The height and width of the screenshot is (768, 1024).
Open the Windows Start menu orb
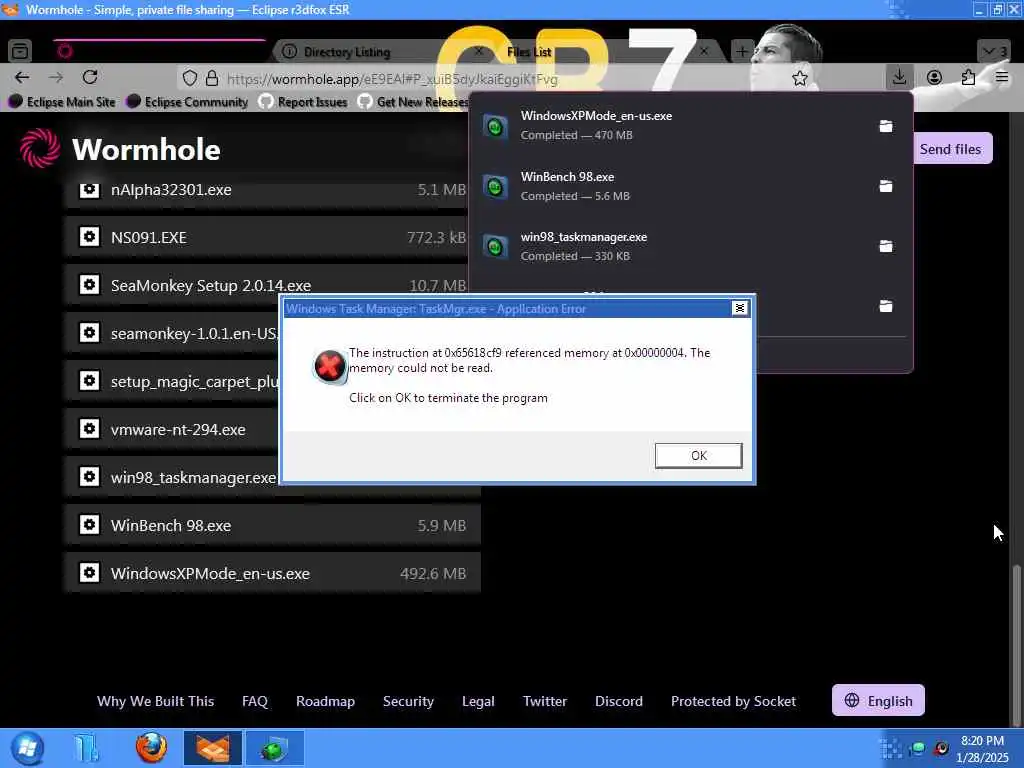coord(27,748)
